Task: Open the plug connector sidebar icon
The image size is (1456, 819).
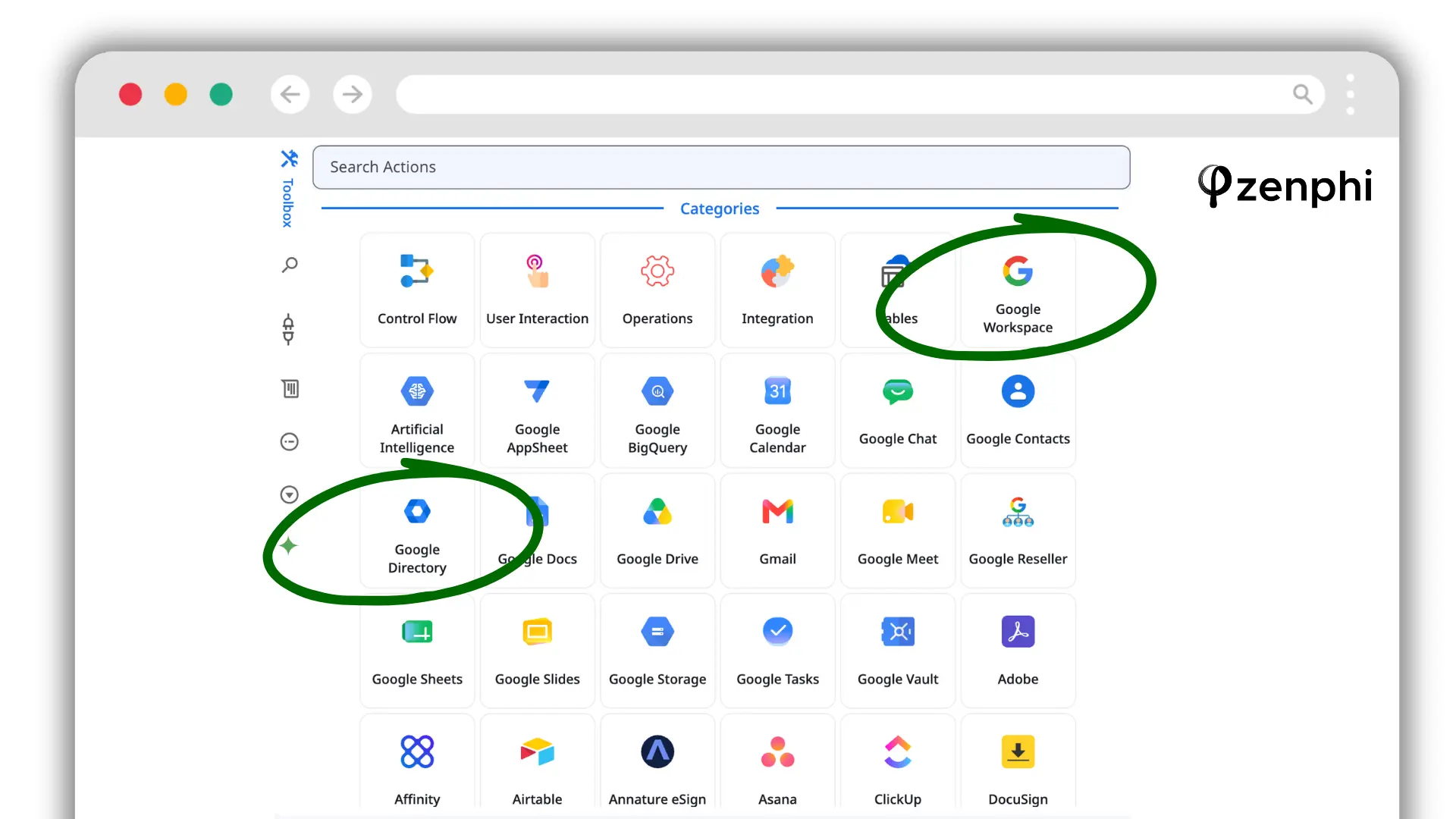Action: [x=288, y=329]
